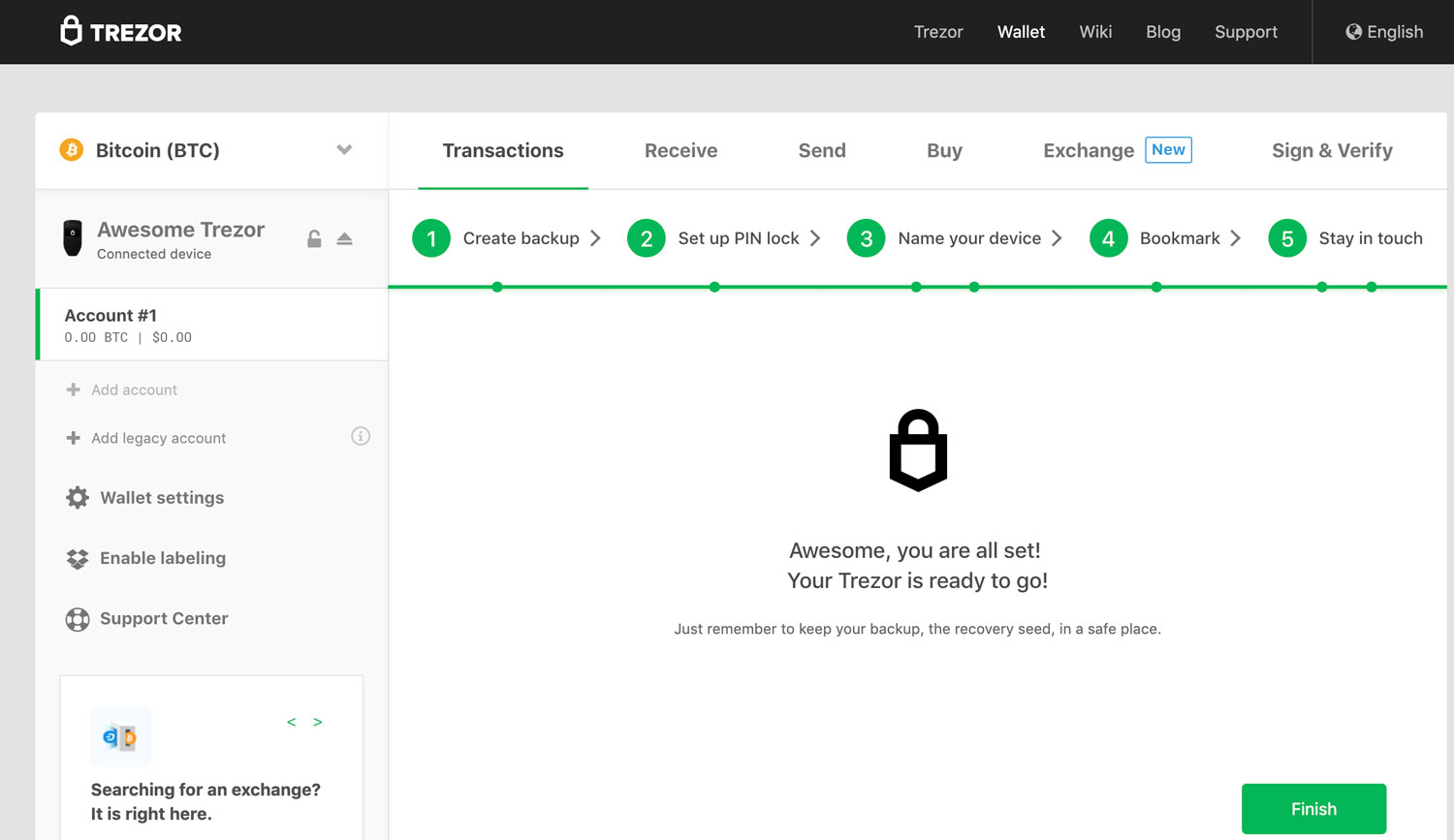Screen dimensions: 1454x840
Task: Click the 0.00 BTC balance text
Action: [x=96, y=337]
